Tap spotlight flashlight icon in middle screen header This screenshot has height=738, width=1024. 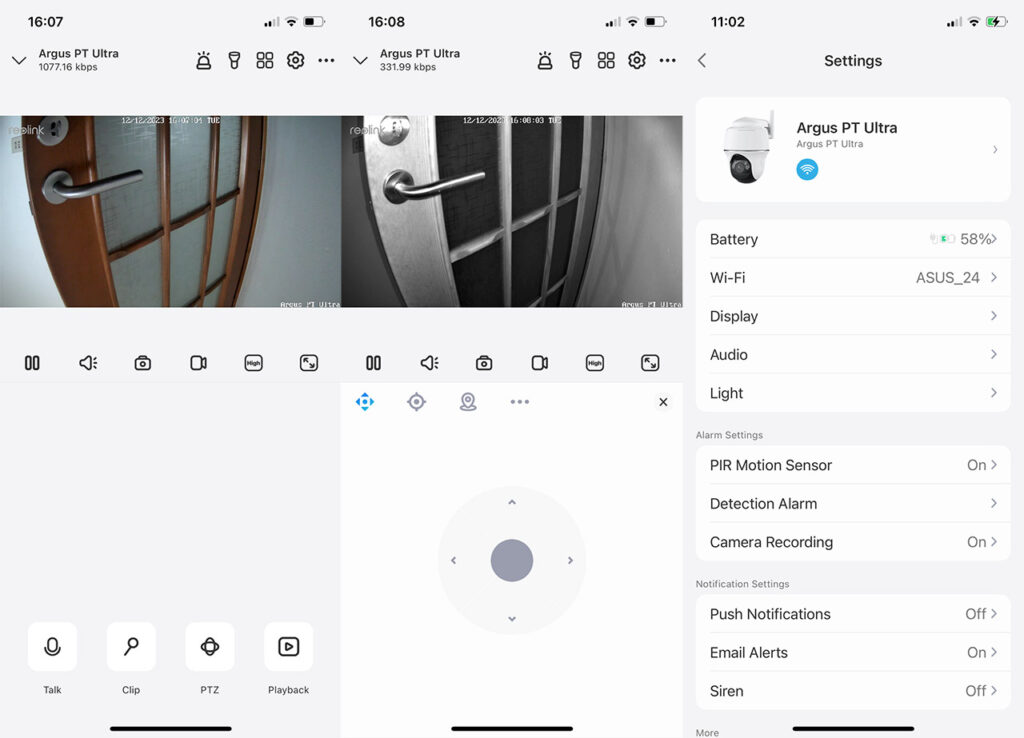pos(575,61)
